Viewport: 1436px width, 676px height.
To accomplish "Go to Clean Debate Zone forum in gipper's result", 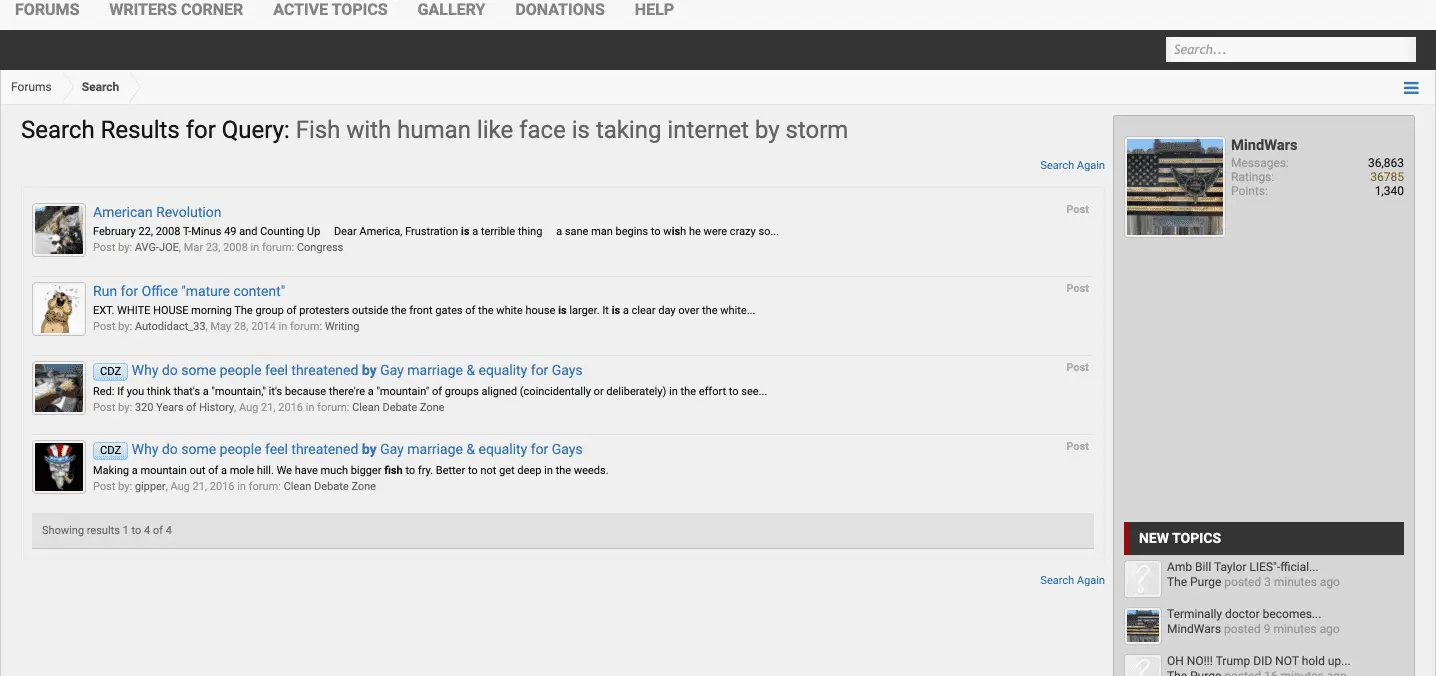I will pyautogui.click(x=330, y=486).
